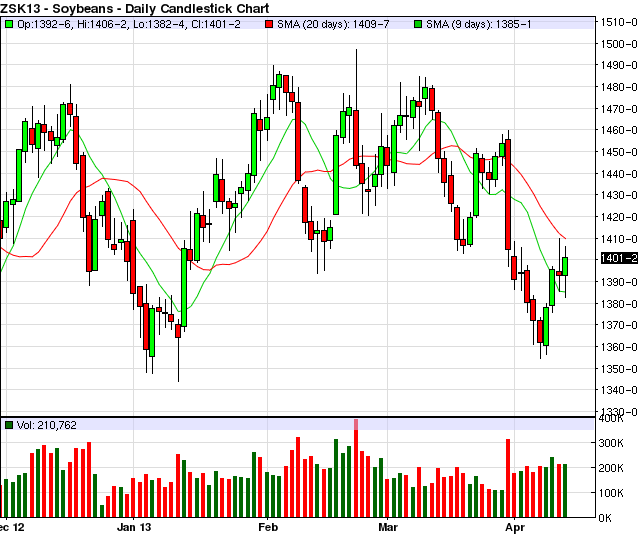This screenshot has width=640, height=536.
Task: Click the 'Op:1392-6, Hi:1406-2, Lo:1382-4, Cl:1401-2' text
Action: tap(129, 24)
